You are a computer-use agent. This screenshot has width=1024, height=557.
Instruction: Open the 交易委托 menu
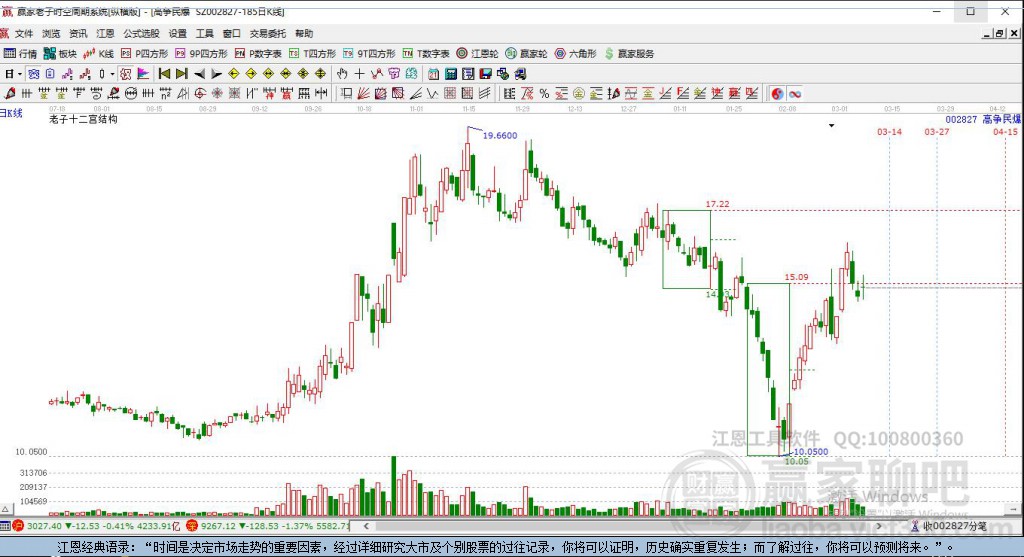tap(267, 33)
